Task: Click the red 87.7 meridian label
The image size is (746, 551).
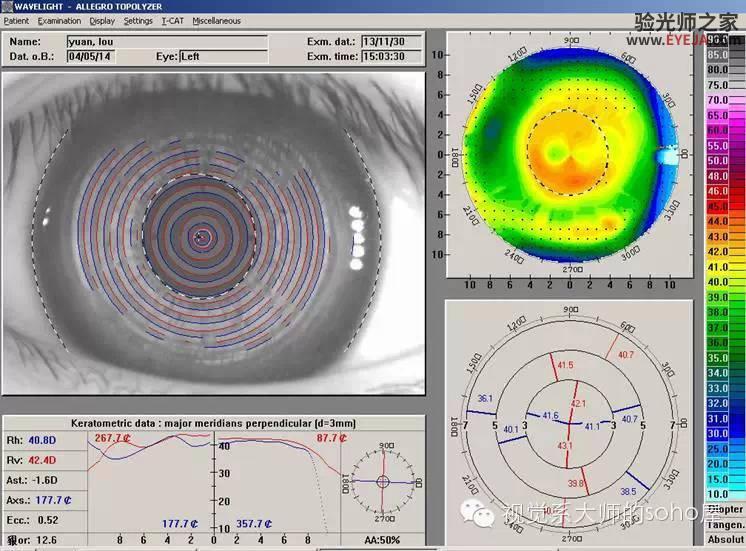Action: tap(332, 438)
